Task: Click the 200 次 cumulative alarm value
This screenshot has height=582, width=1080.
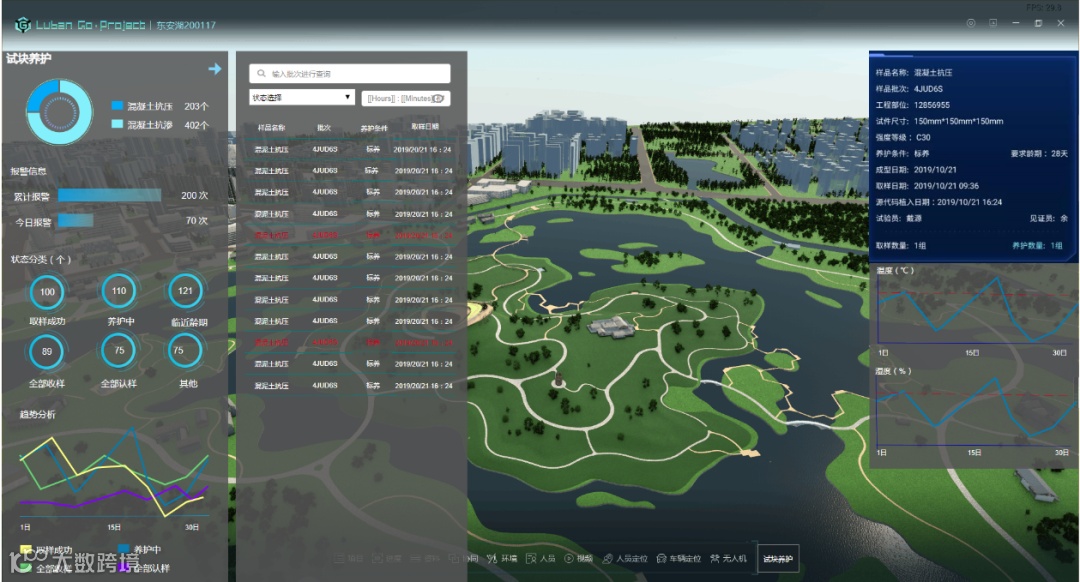Action: pos(194,196)
